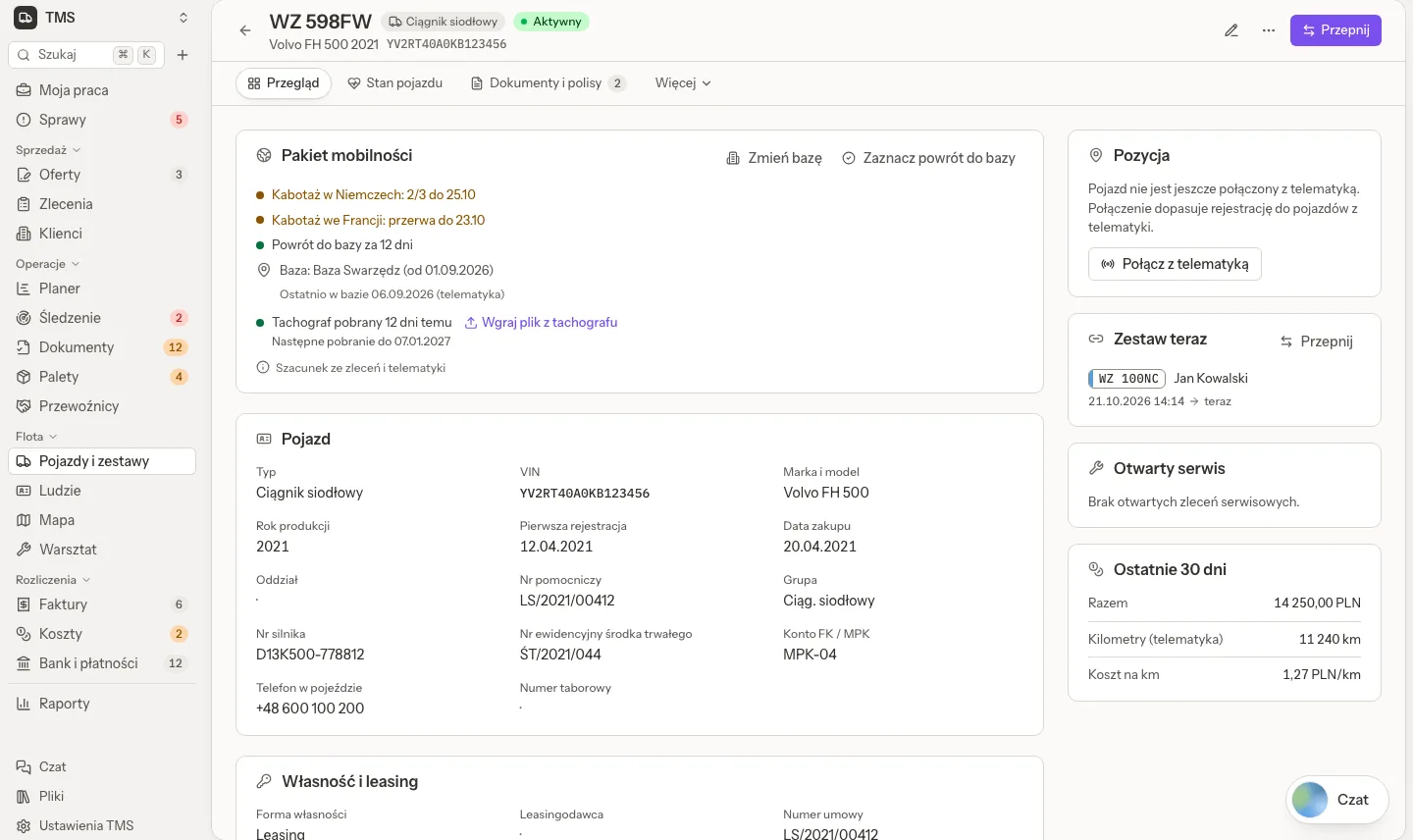The image size is (1413, 840).
Task: Open Sprawy in the sidebar
Action: (102, 120)
